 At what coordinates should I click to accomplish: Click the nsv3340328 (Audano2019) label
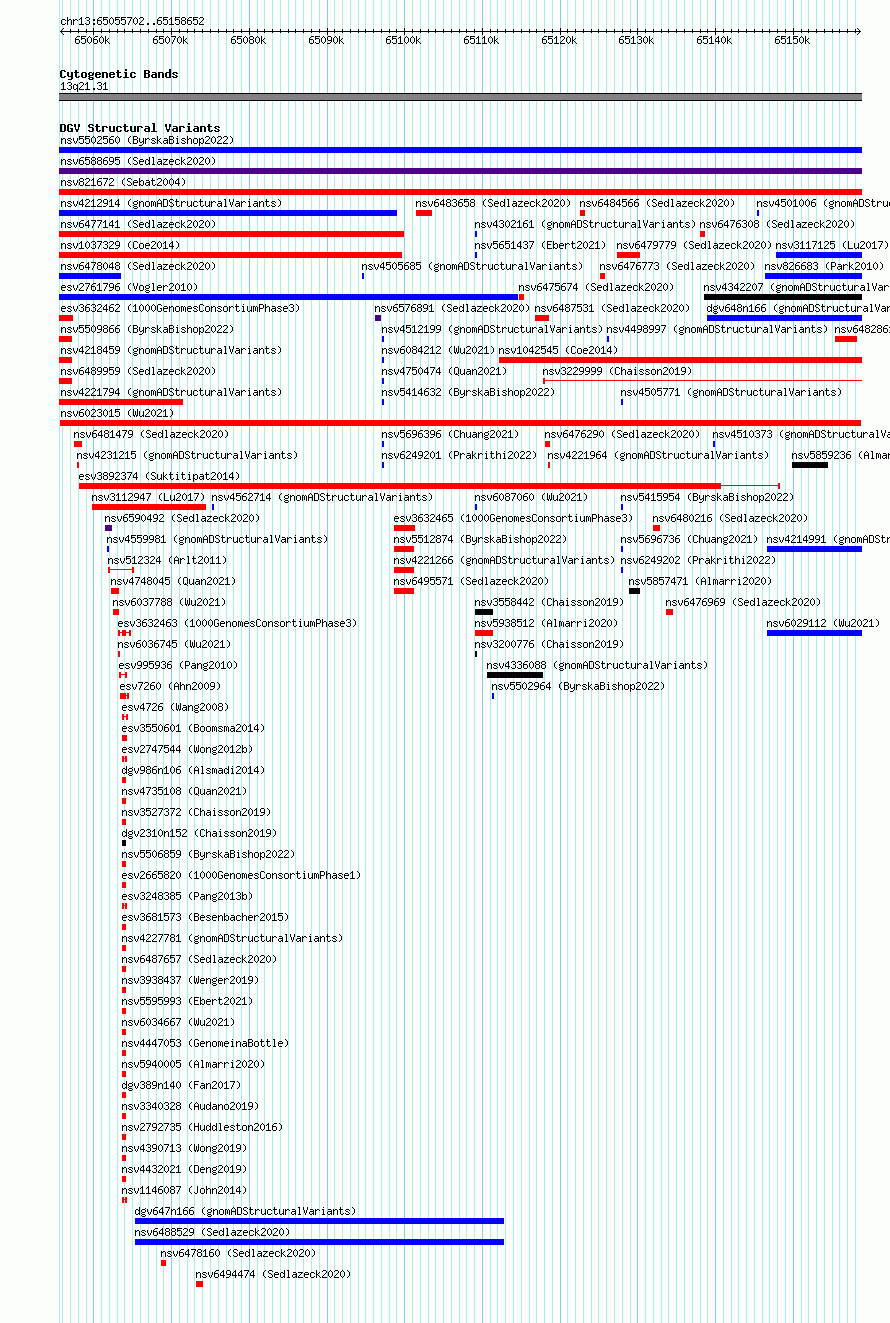click(x=191, y=1106)
